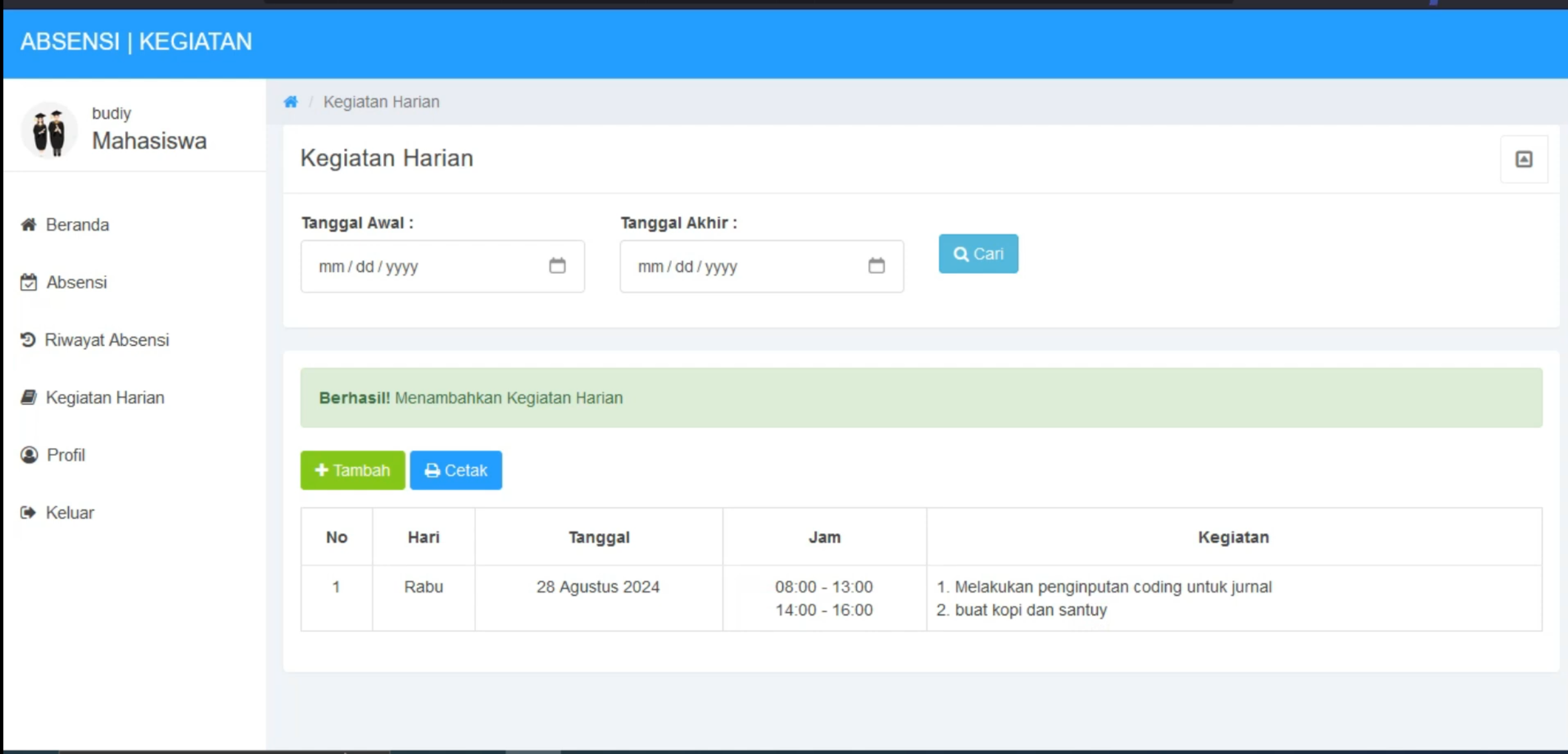Click the Hari column header
The height and width of the screenshot is (754, 1568).
point(424,537)
